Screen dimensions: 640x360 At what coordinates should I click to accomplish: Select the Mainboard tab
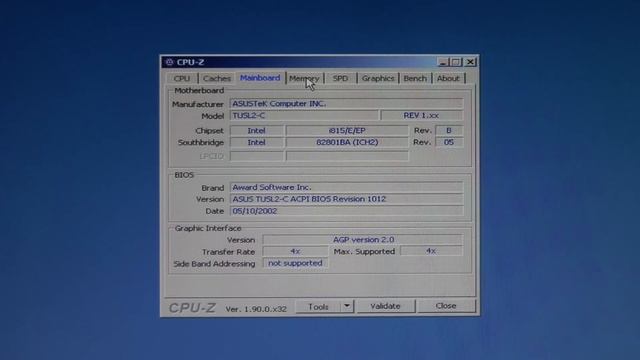coord(260,78)
